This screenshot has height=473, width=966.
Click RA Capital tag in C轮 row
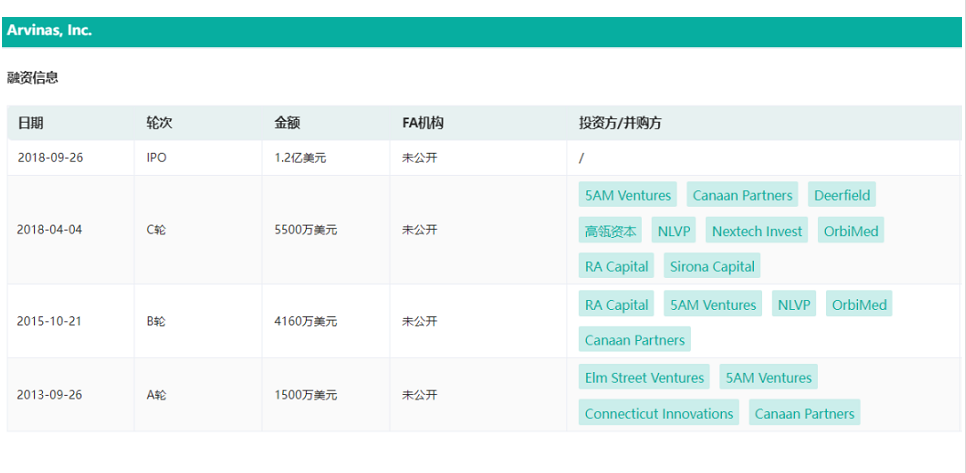616,266
